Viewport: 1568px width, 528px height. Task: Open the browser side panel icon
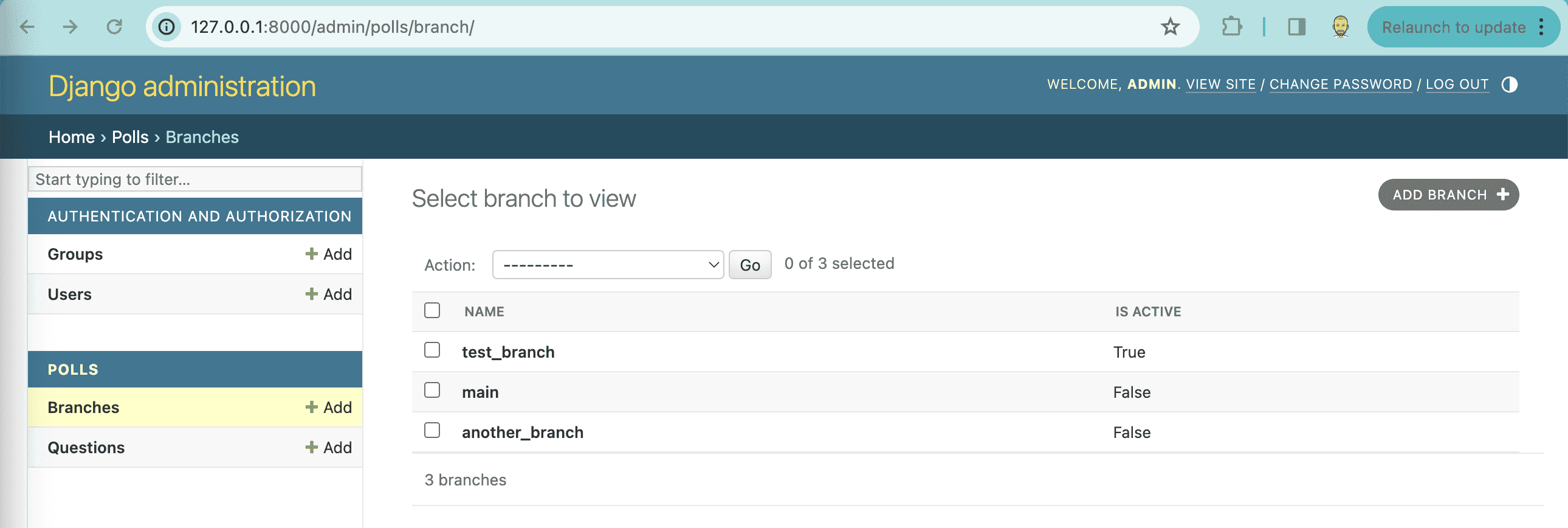click(1296, 27)
